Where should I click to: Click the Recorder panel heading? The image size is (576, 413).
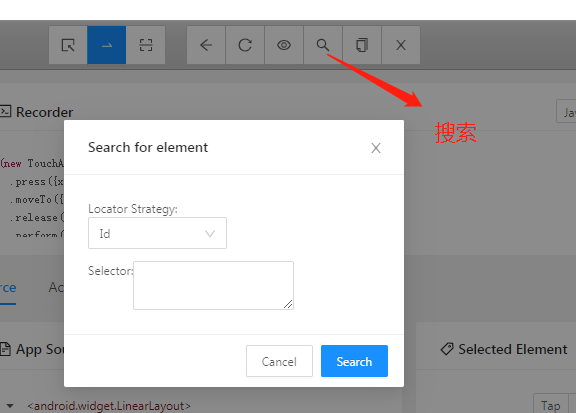(44, 112)
